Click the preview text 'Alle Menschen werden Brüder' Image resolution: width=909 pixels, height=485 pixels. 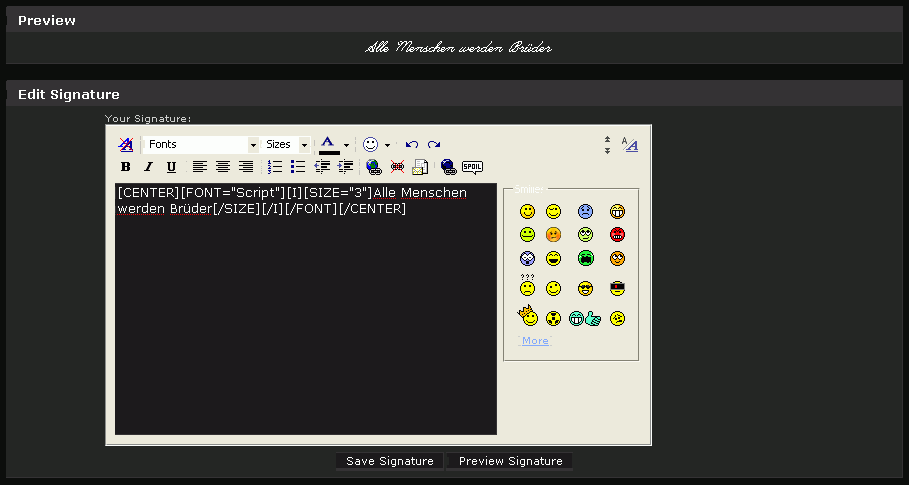point(458,48)
